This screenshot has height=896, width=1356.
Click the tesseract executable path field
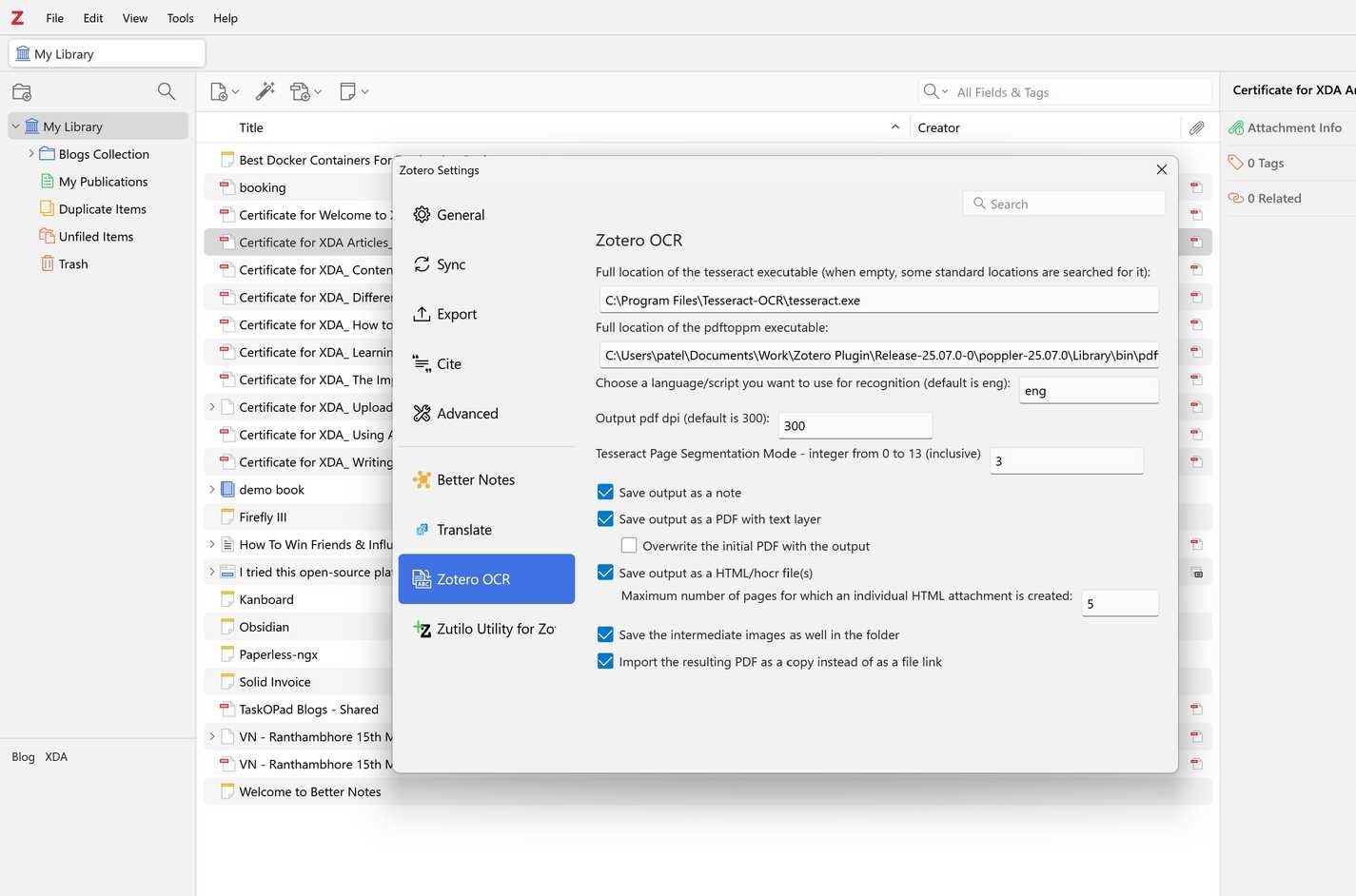tap(877, 300)
